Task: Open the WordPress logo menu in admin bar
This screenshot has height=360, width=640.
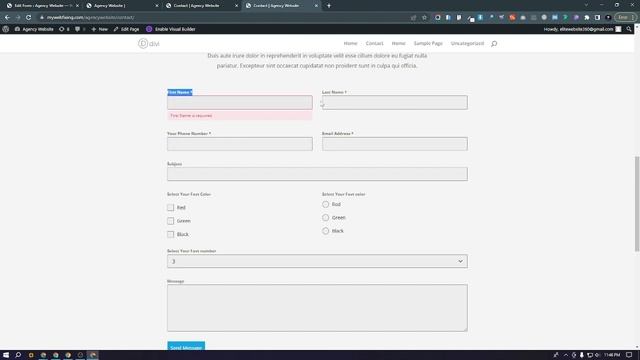Action: click(6, 29)
